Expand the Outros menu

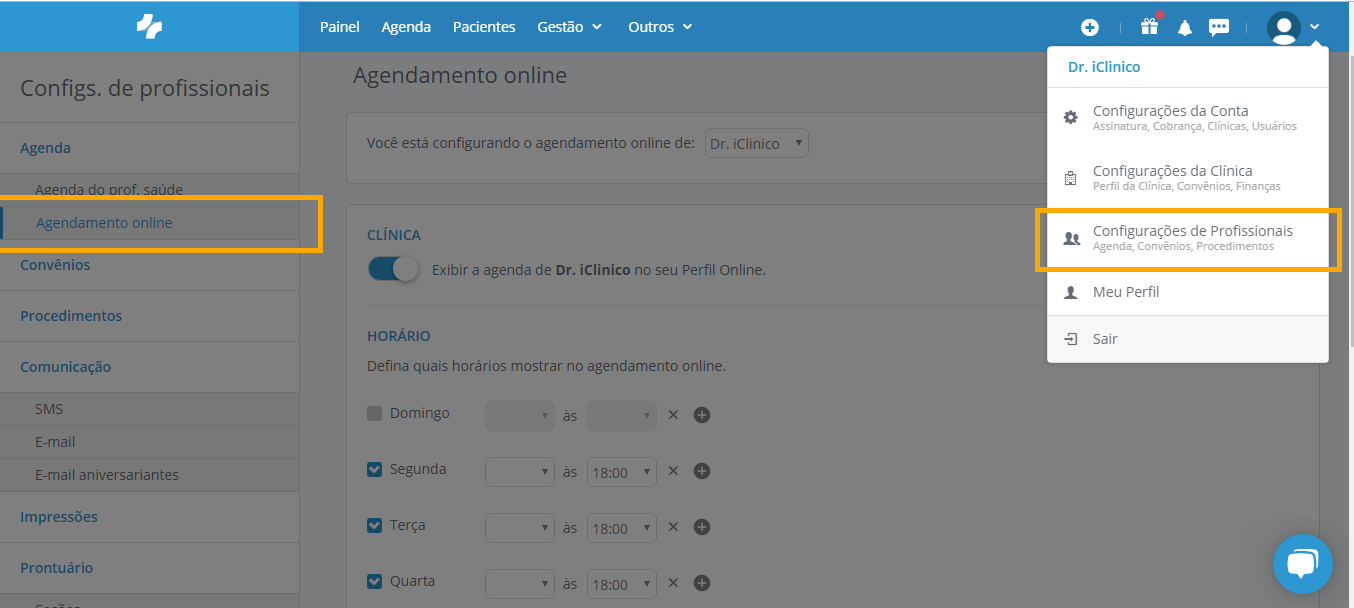(660, 27)
